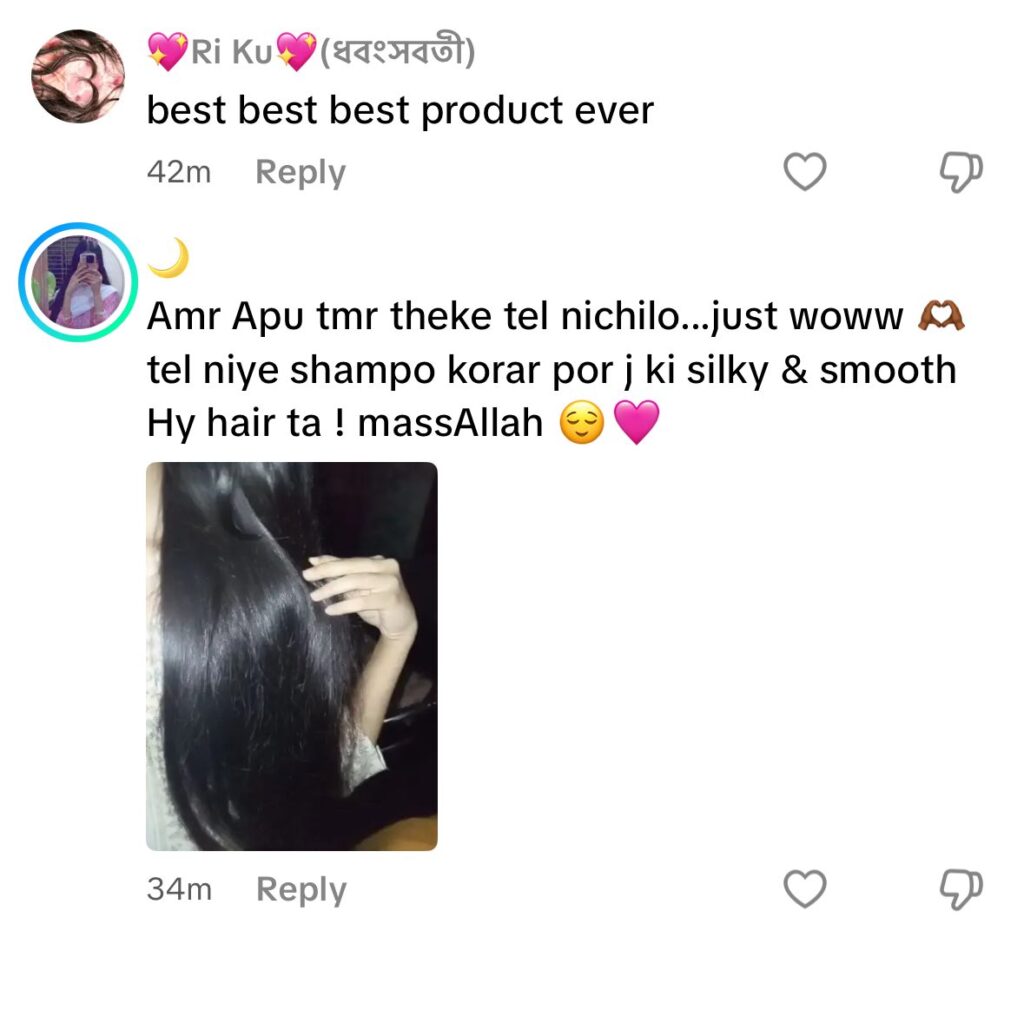Tap the 42m timestamp

[x=179, y=172]
